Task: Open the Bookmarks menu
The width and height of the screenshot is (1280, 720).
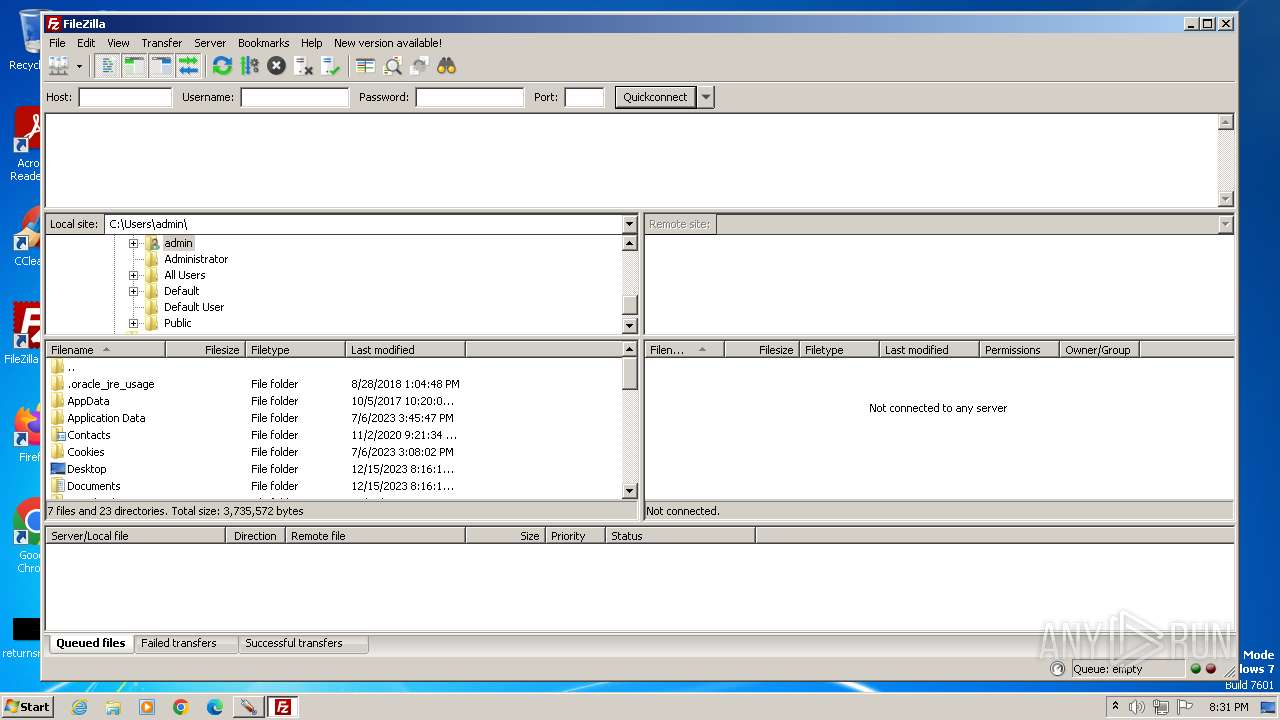Action: click(263, 43)
